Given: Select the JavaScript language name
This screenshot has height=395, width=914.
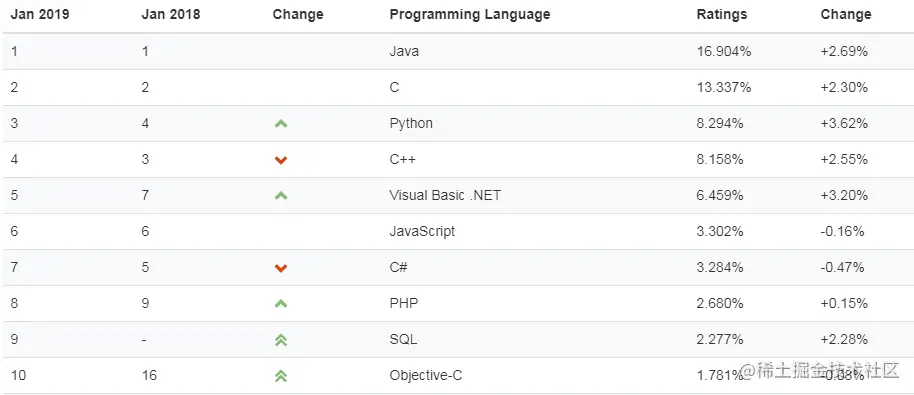Looking at the screenshot, I should [422, 231].
